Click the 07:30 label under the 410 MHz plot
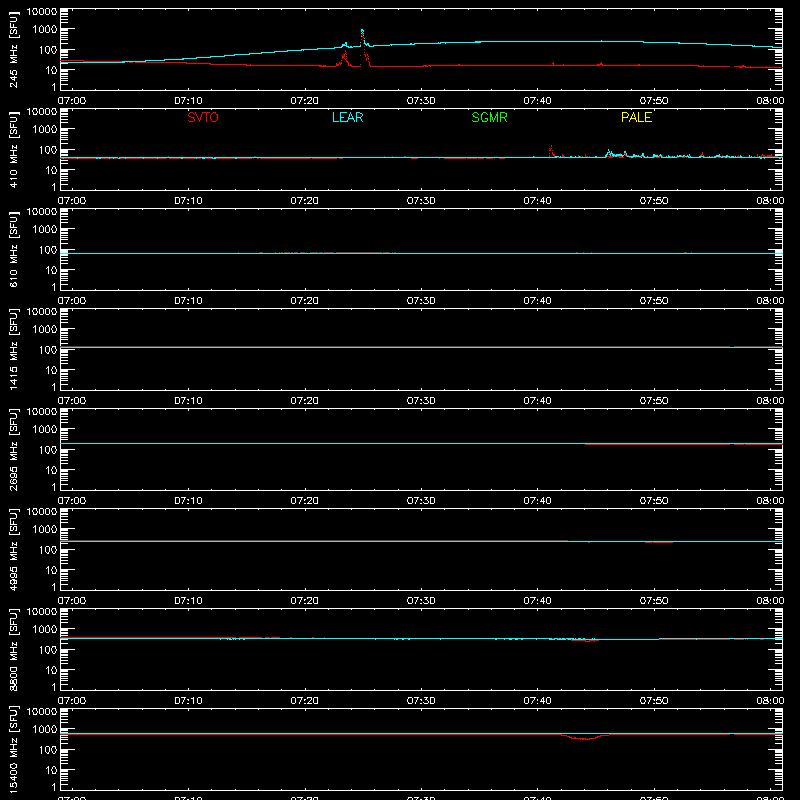The width and height of the screenshot is (800, 800). [x=421, y=201]
